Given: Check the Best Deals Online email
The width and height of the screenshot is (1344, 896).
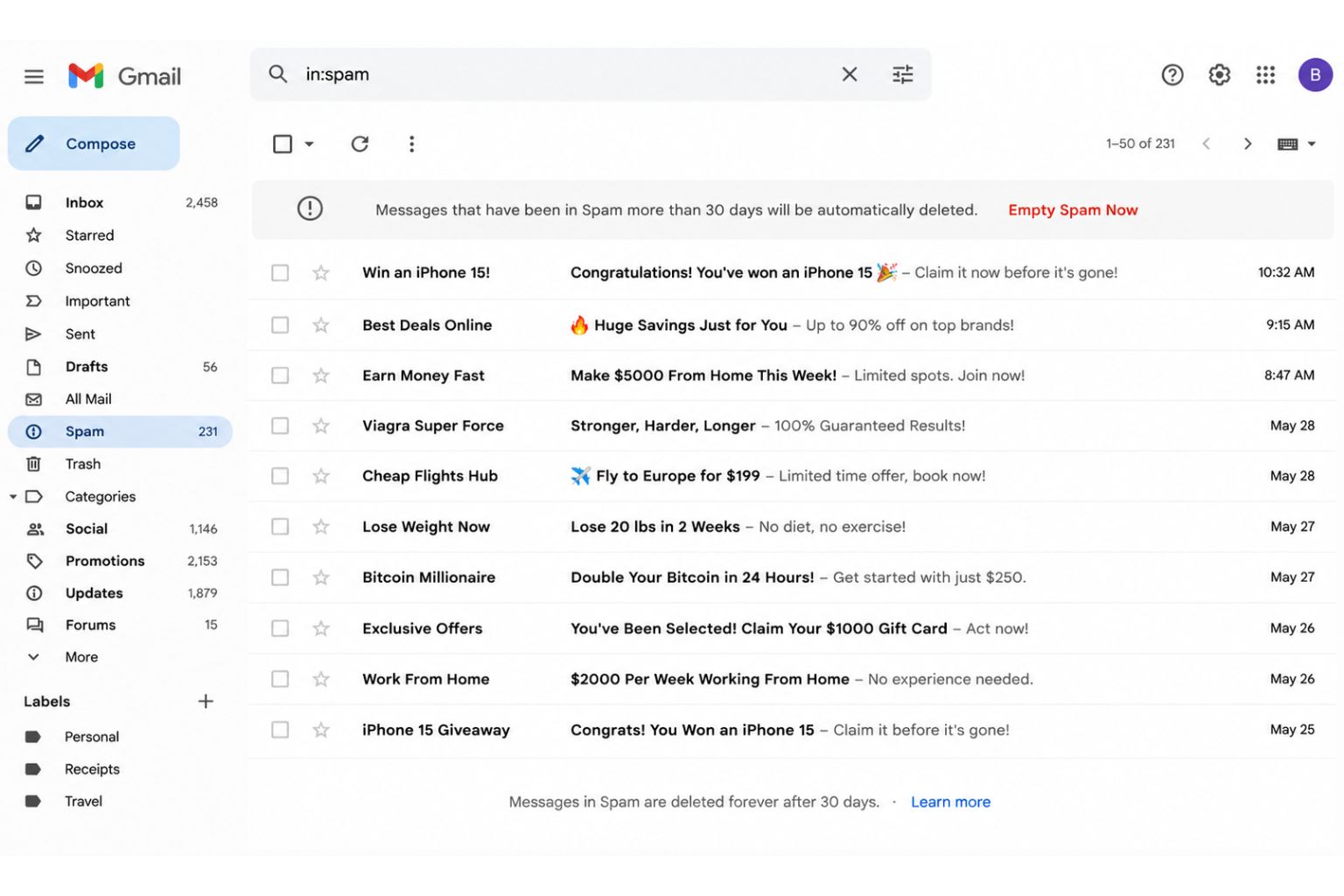Looking at the screenshot, I should [280, 325].
